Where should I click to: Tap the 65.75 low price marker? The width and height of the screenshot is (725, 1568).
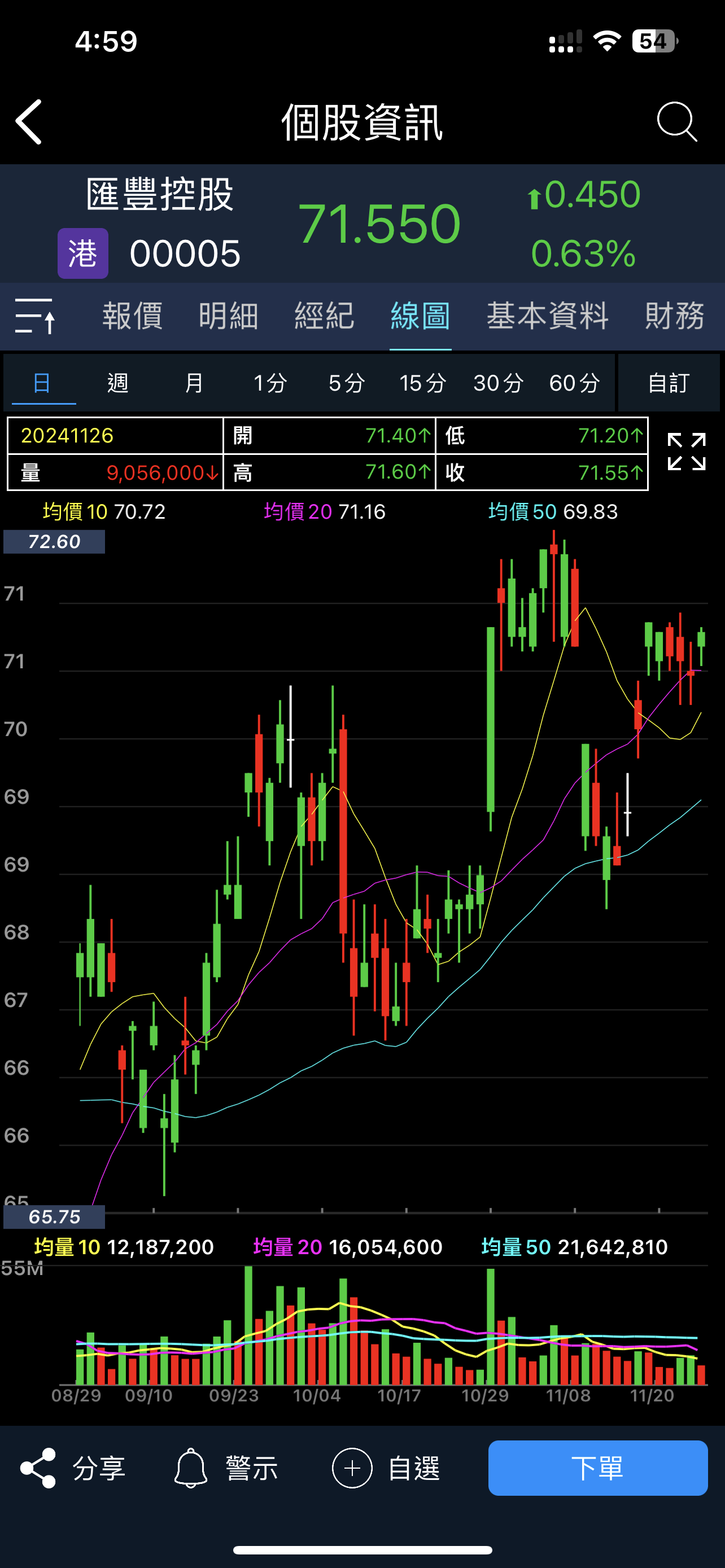pos(54,1217)
